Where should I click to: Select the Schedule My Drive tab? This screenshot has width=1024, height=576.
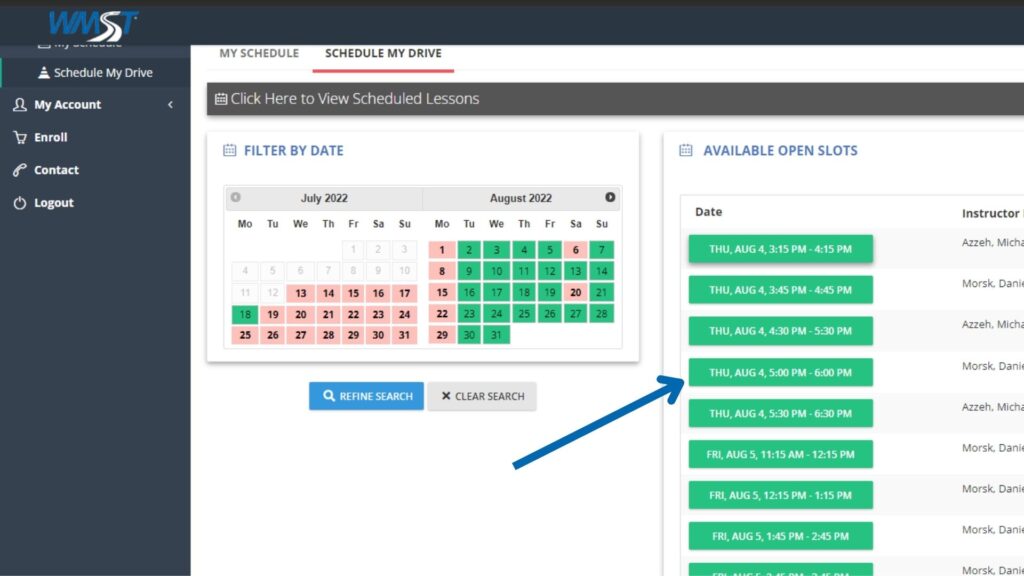[x=383, y=53]
